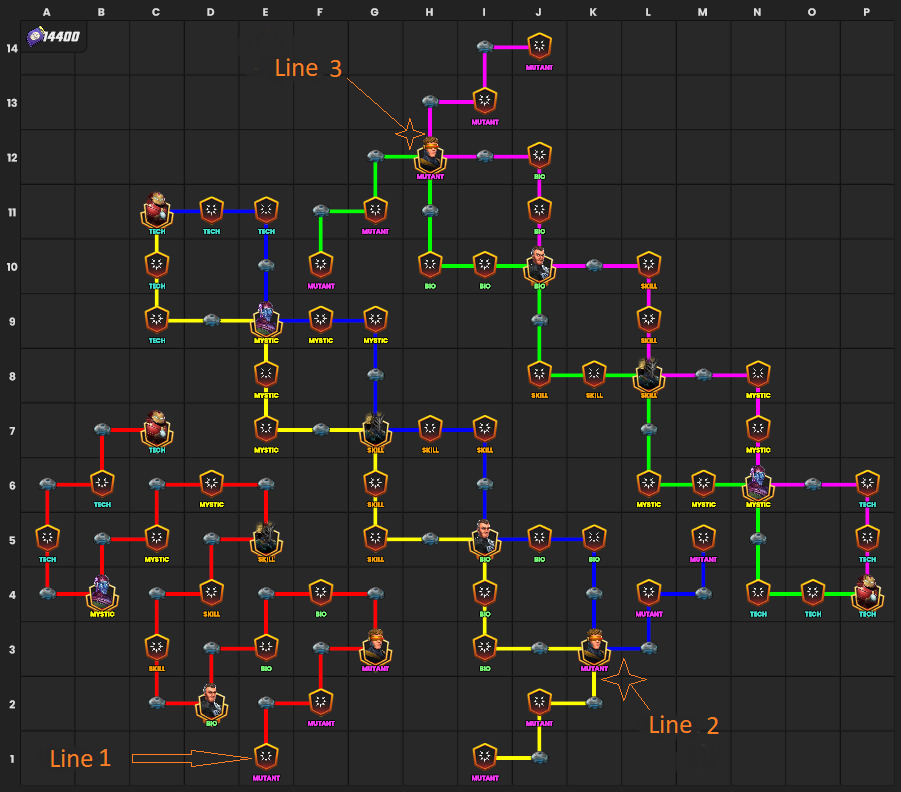Select the Tech node in cell P6
The height and width of the screenshot is (792, 901).
click(x=867, y=483)
